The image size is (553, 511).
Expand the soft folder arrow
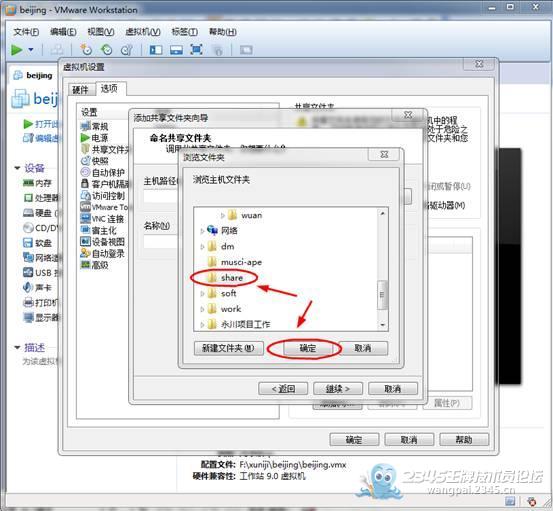tap(202, 293)
